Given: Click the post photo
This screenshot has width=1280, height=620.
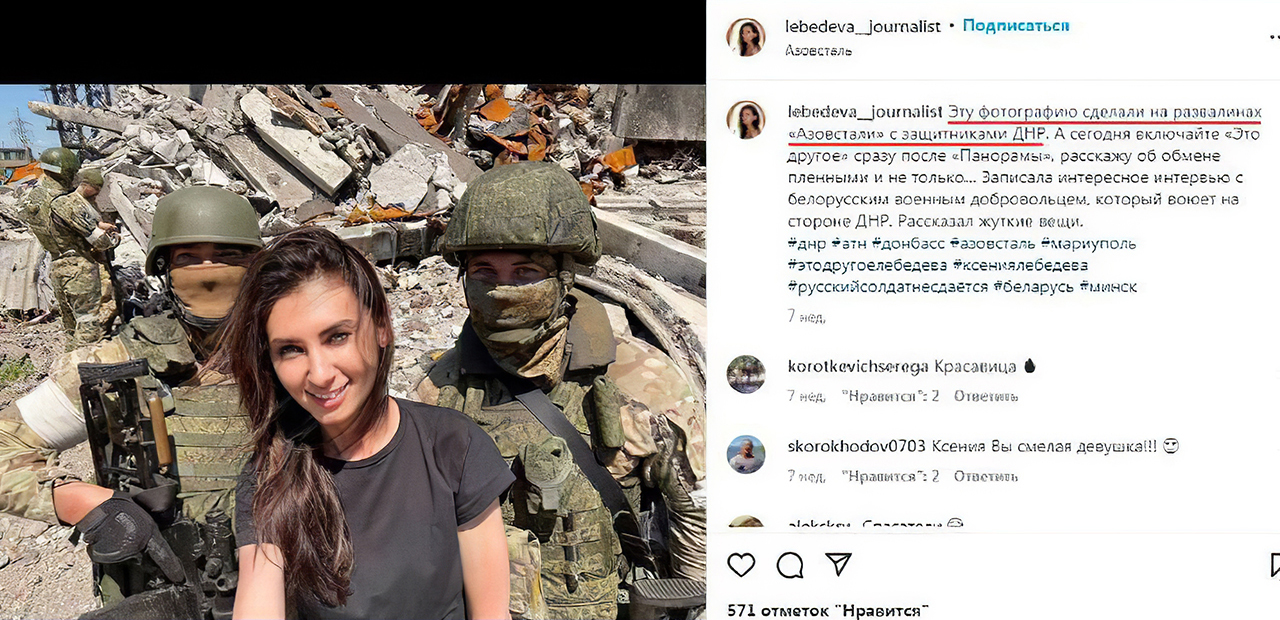Looking at the screenshot, I should pos(353,352).
